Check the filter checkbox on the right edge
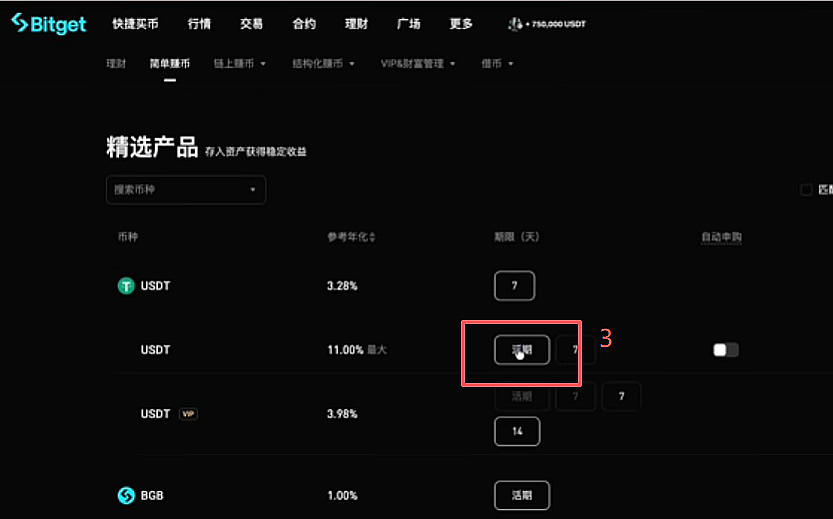The image size is (833, 519). click(806, 190)
